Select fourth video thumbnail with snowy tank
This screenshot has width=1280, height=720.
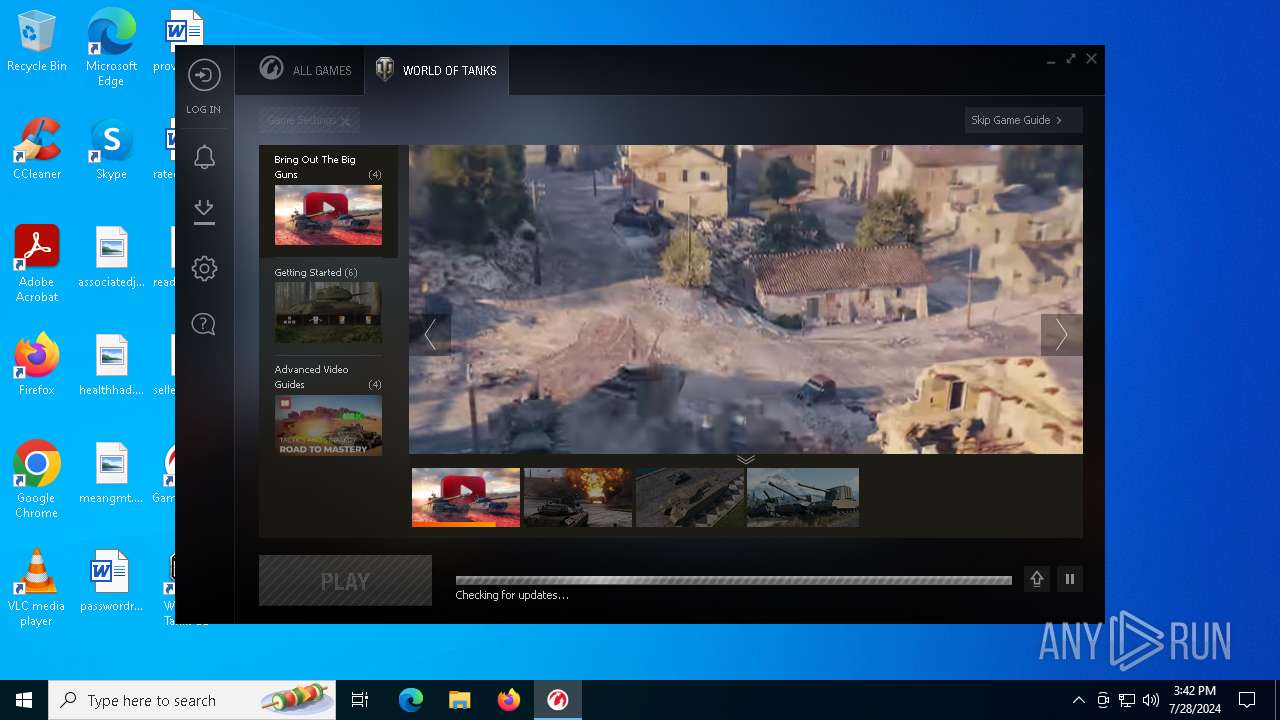click(803, 497)
